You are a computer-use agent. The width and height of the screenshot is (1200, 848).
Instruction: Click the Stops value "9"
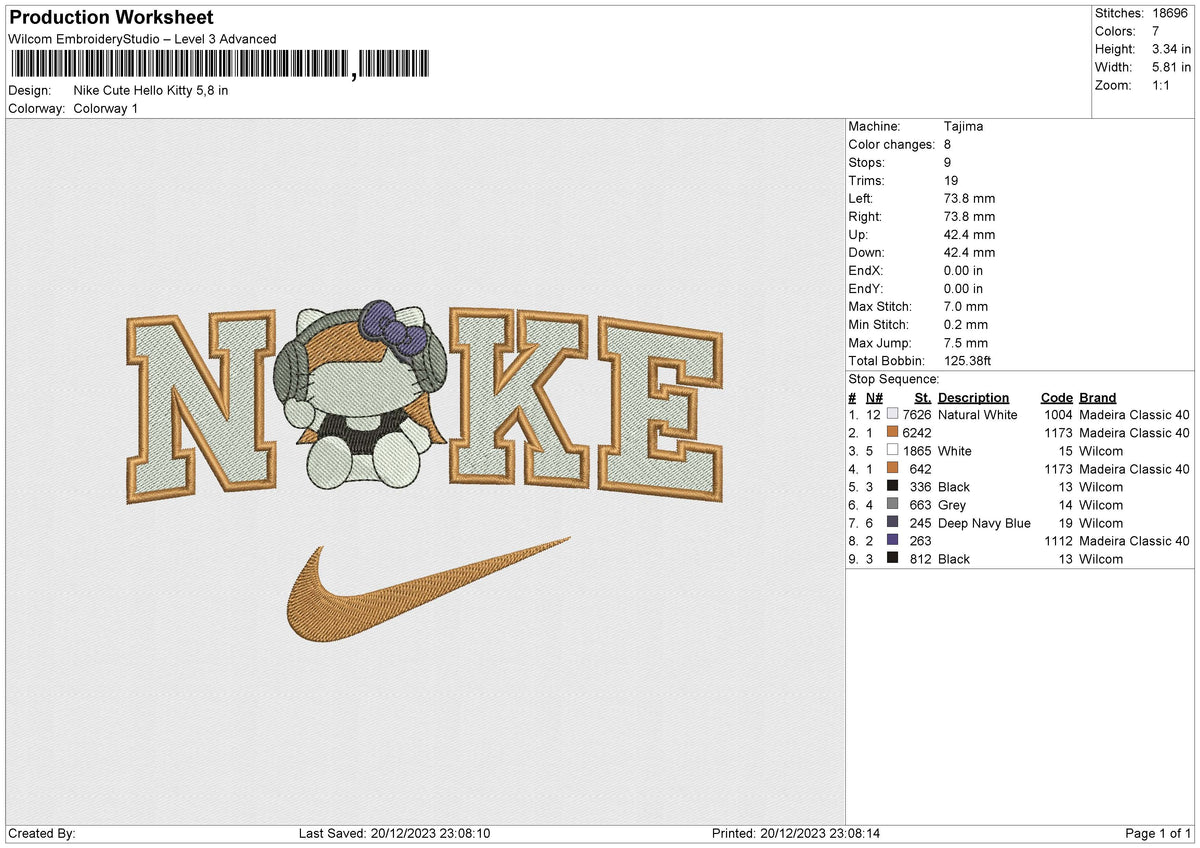point(947,163)
